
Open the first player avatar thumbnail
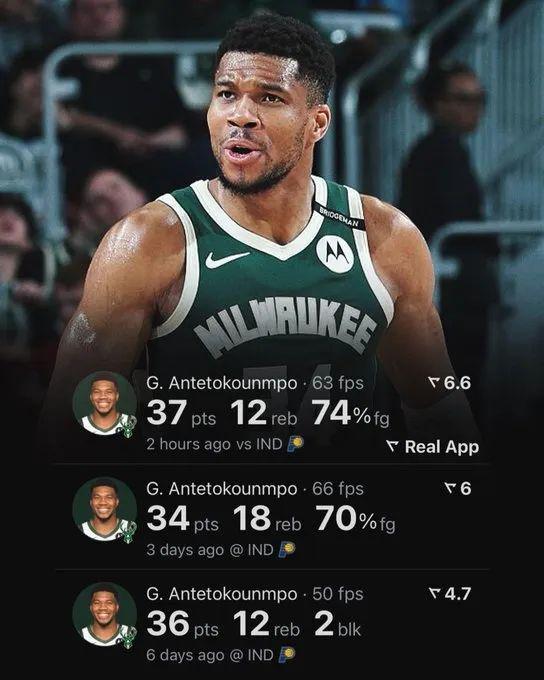105,404
